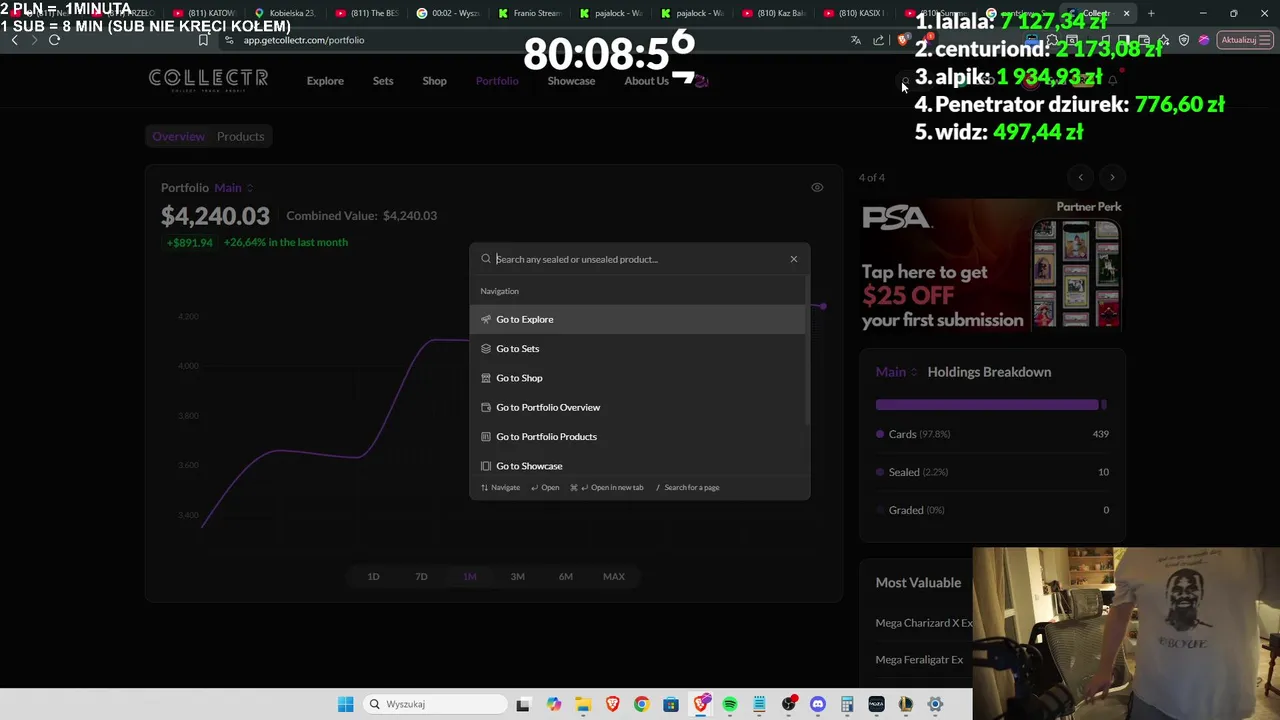The height and width of the screenshot is (720, 1280).
Task: Open the Portfolio 'Main' selector dropdown
Action: coord(234,188)
